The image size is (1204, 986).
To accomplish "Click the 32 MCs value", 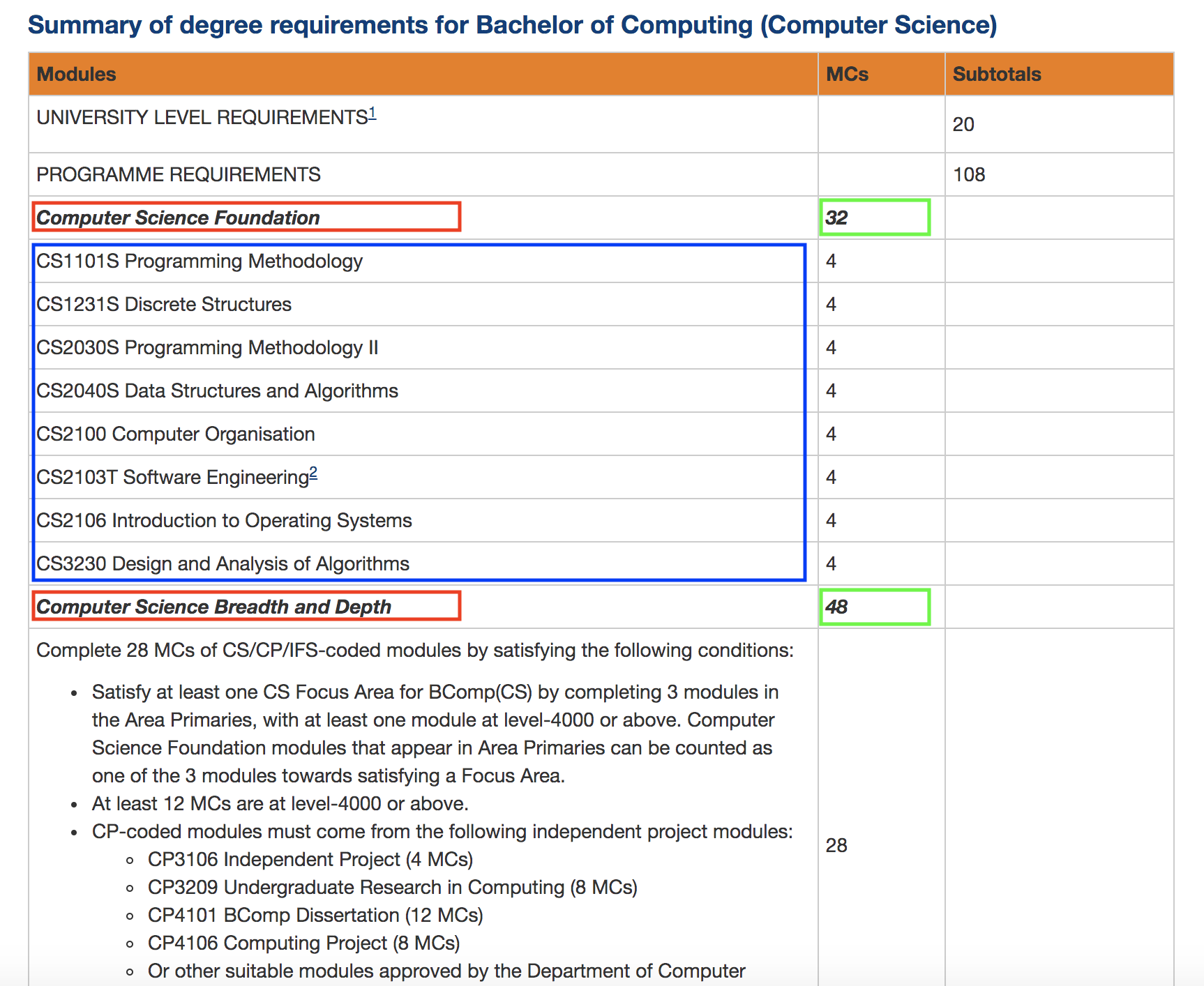I will point(836,218).
